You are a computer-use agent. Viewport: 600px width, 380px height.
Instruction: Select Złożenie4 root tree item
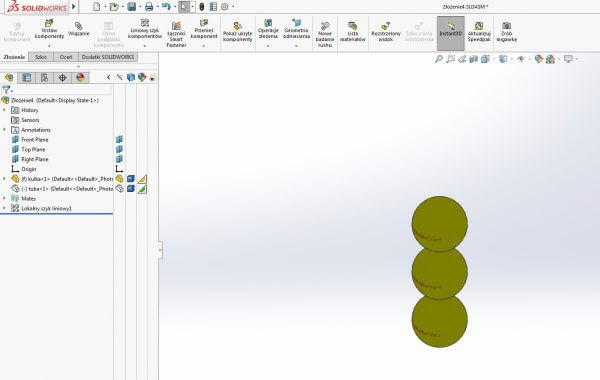tap(50, 100)
